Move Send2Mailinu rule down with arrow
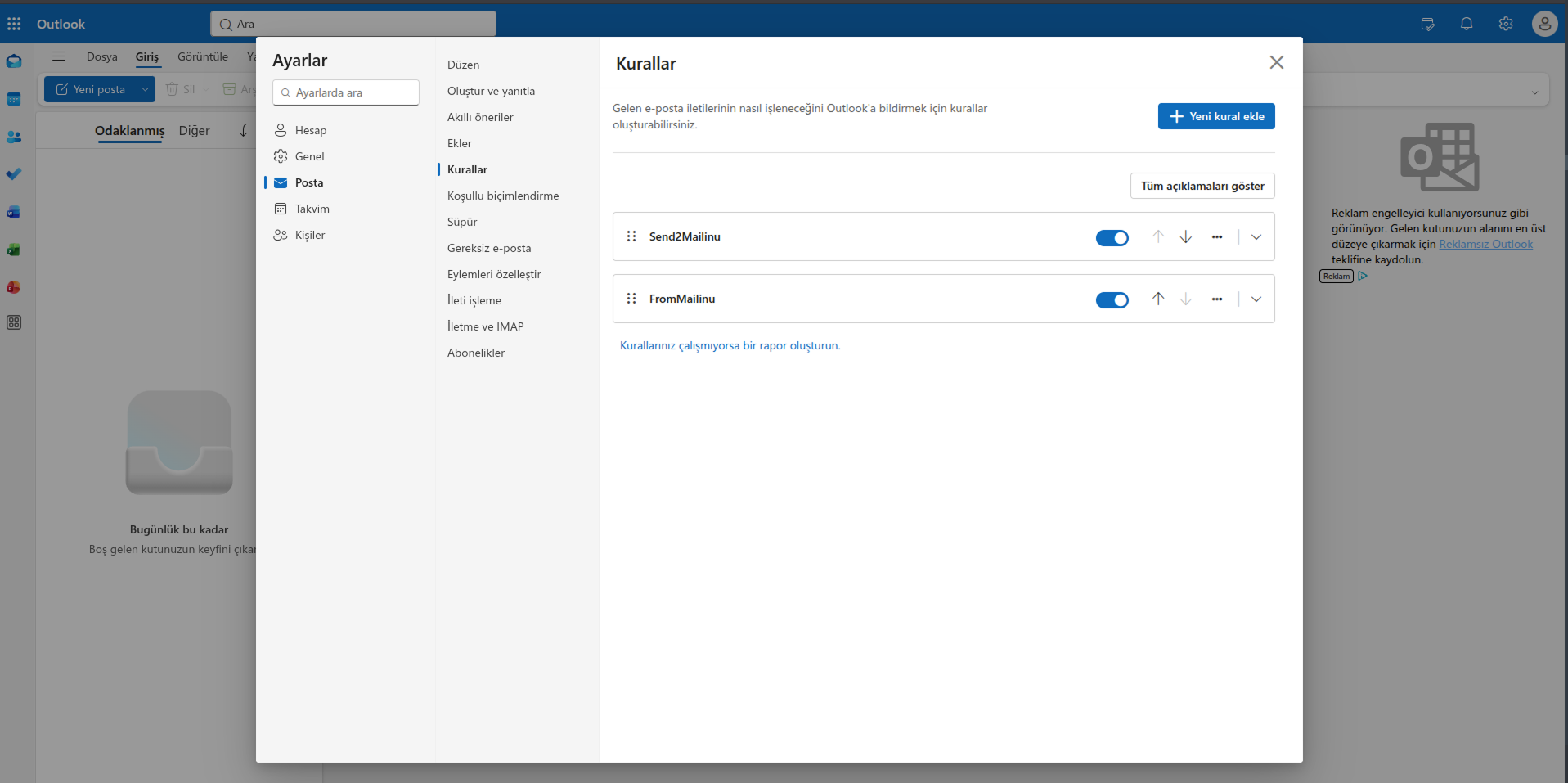1568x783 pixels. coord(1185,236)
